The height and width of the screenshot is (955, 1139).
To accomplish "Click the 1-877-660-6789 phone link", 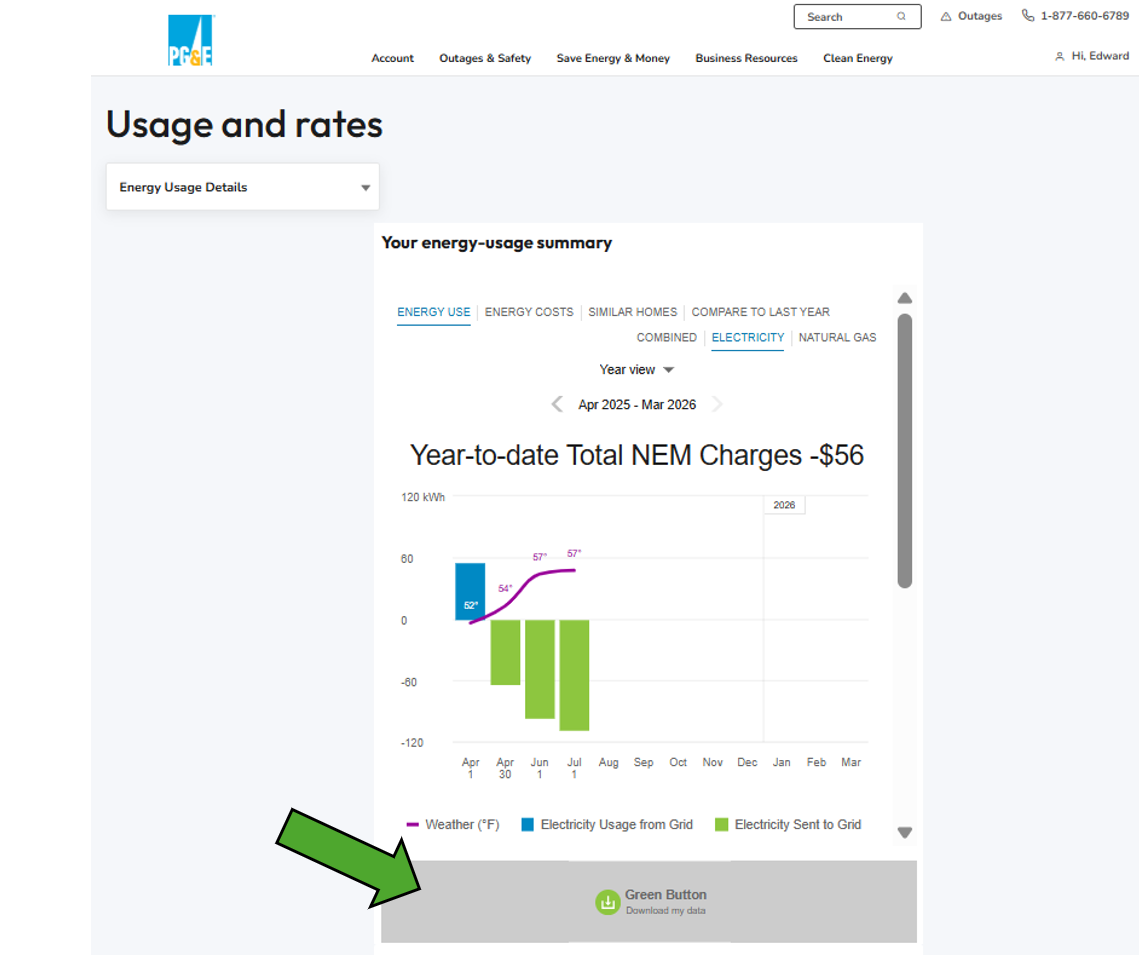I will click(1085, 16).
